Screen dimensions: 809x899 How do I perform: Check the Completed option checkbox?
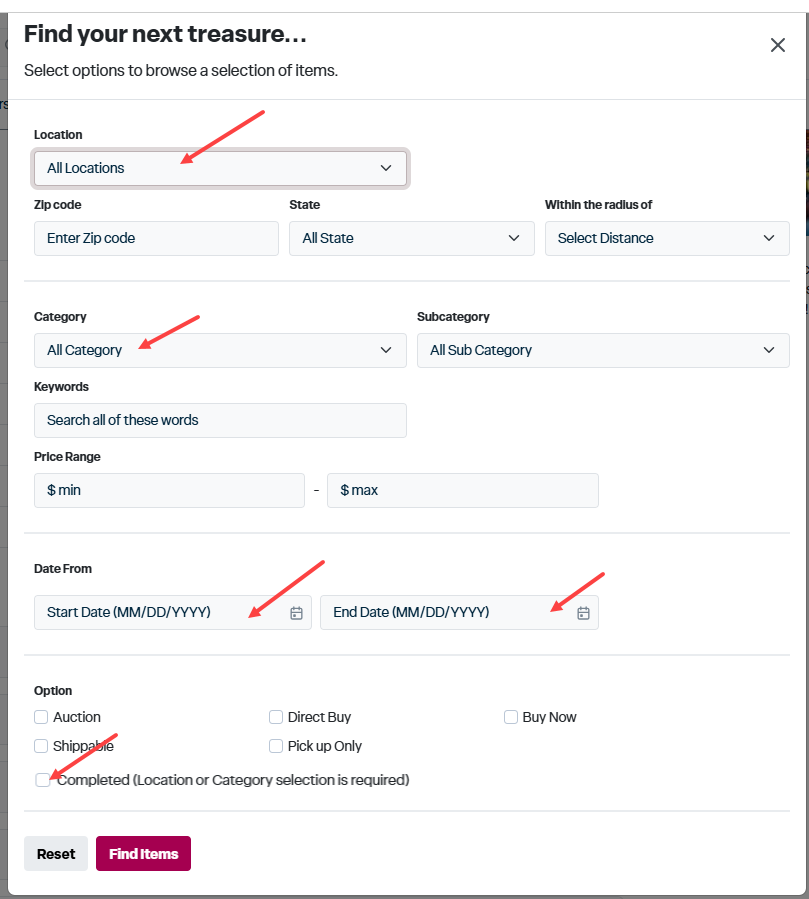pyautogui.click(x=42, y=780)
